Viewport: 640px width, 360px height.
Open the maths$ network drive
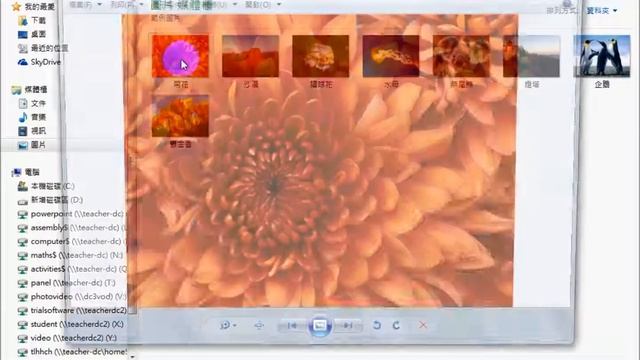pos(70,256)
